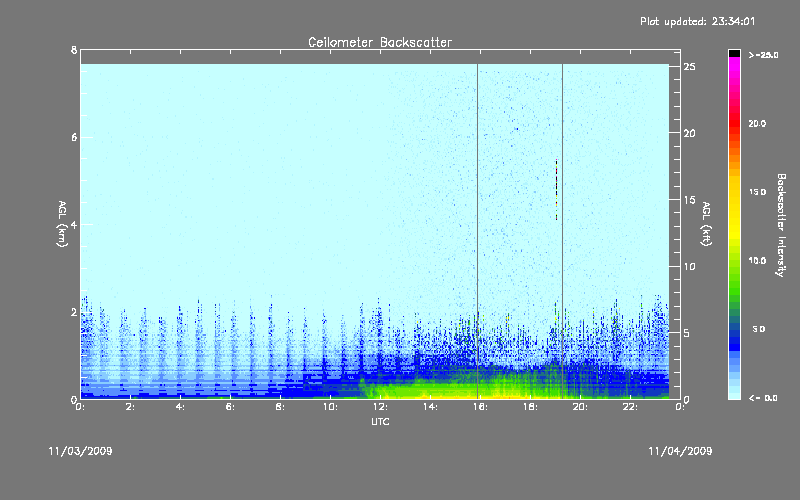
Task: Click the '15' kft tick label on right axis
Action: point(689,200)
